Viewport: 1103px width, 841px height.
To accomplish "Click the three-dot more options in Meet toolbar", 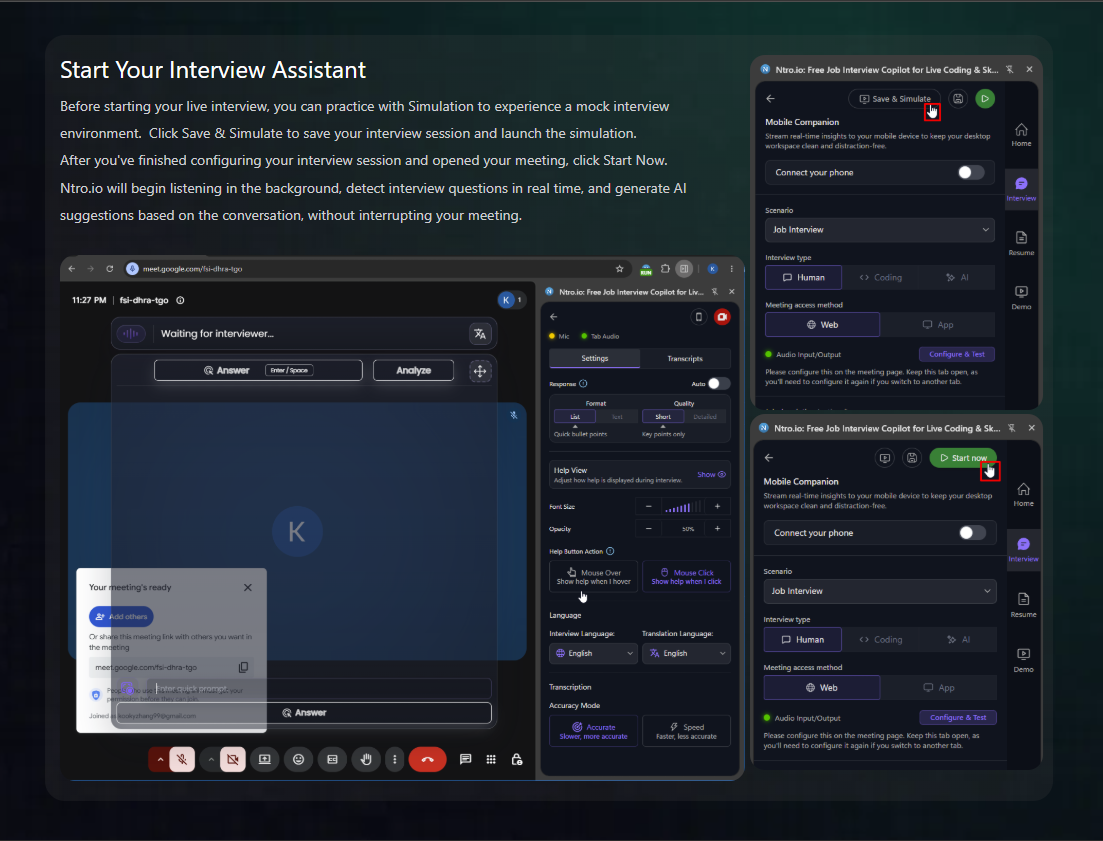I will click(395, 759).
